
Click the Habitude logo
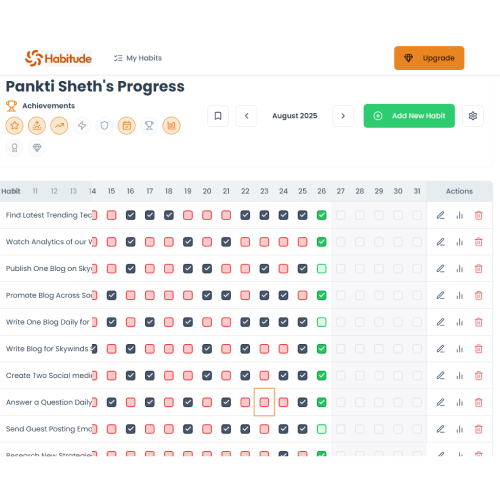click(x=58, y=58)
